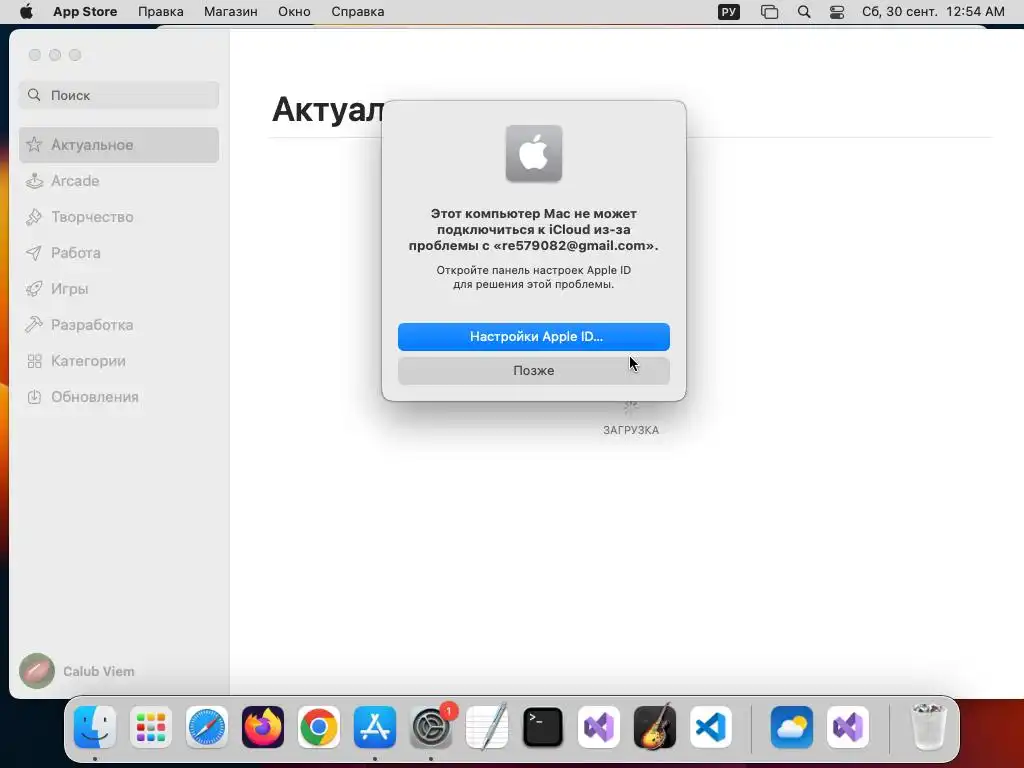Click the star icon beside Актуальное

[34, 144]
